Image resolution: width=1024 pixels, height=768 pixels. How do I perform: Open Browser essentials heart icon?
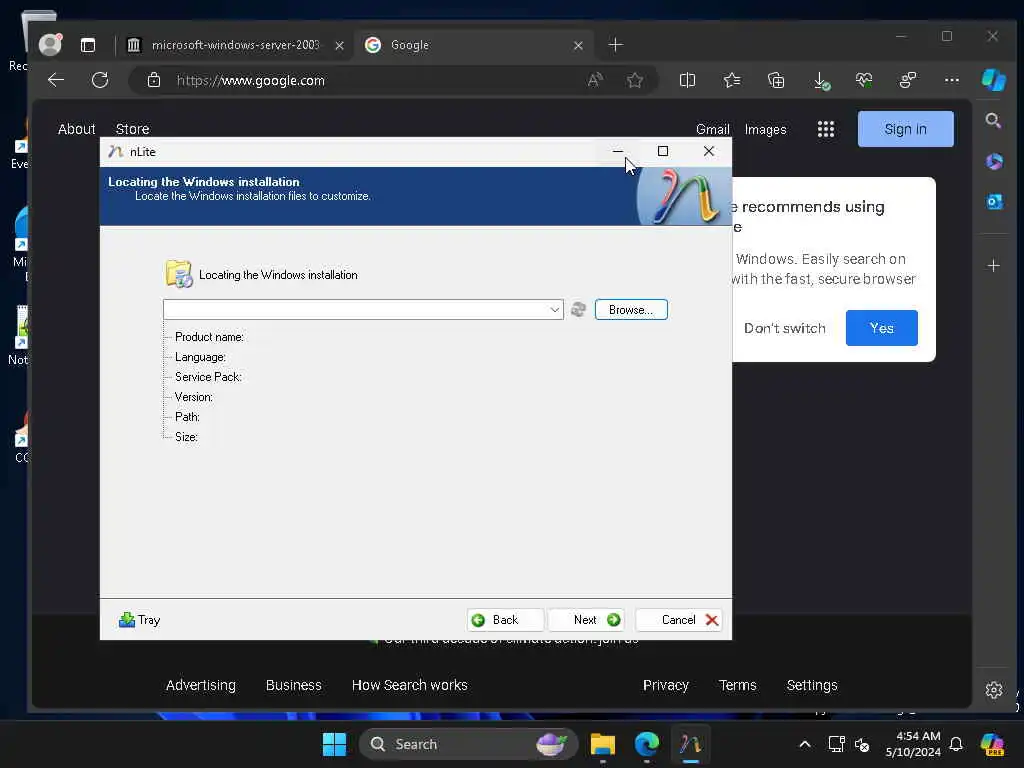coord(864,80)
